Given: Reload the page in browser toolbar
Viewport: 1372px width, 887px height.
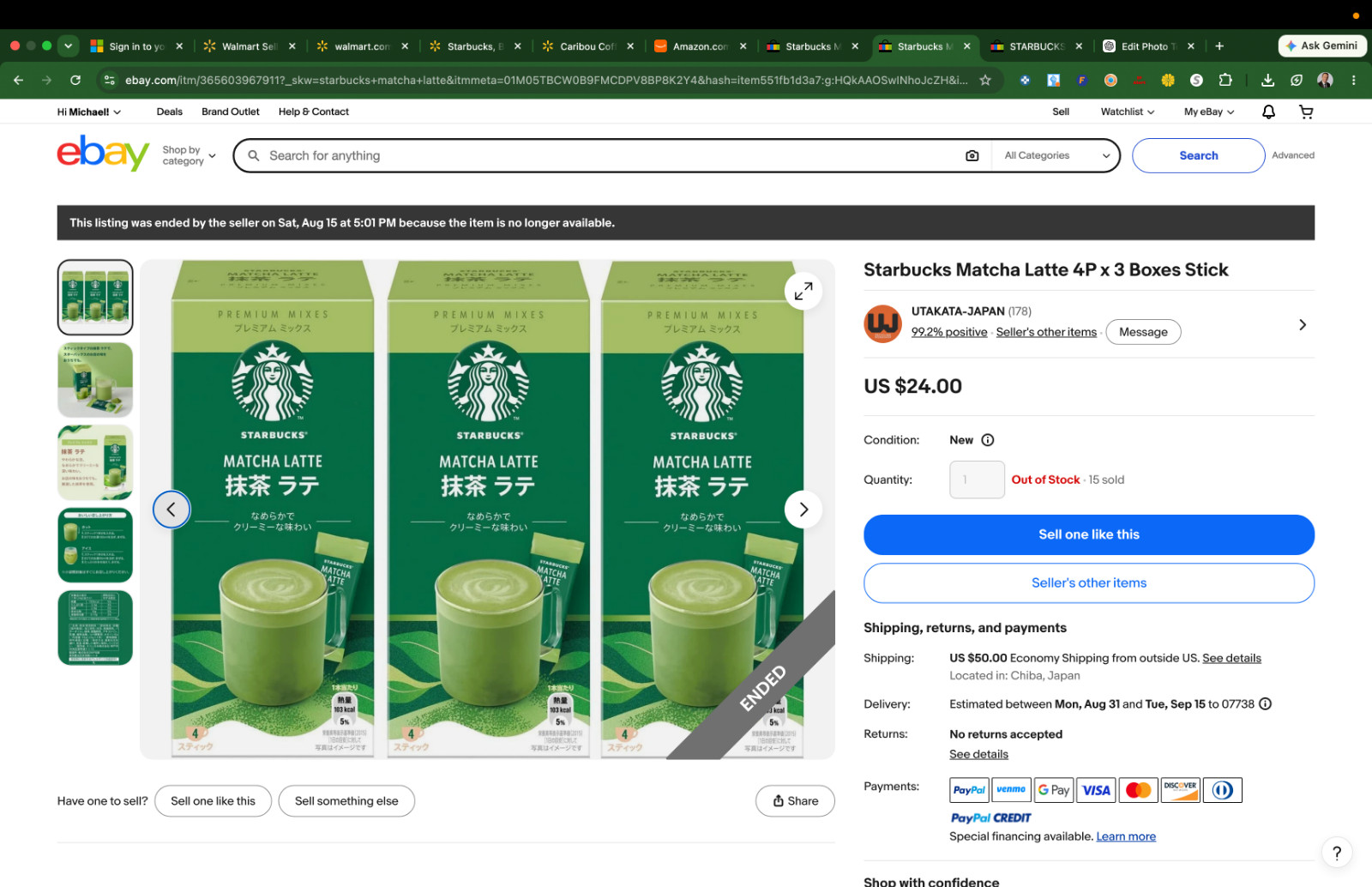Looking at the screenshot, I should [75, 80].
